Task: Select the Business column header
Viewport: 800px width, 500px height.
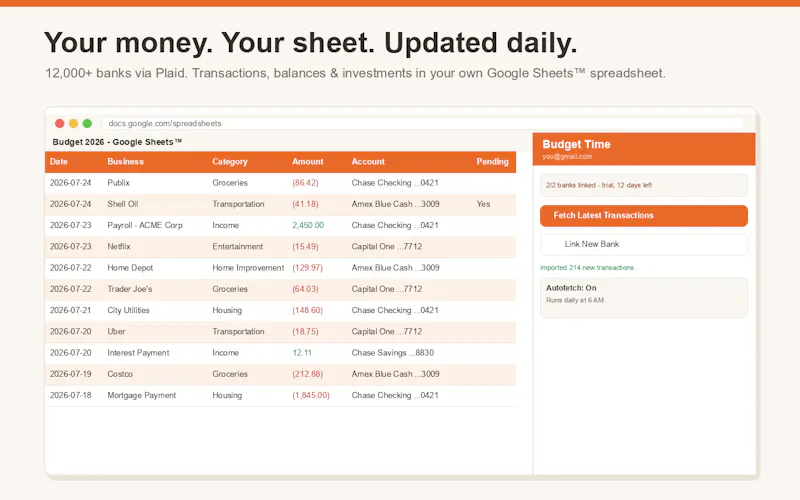Action: pyautogui.click(x=126, y=162)
